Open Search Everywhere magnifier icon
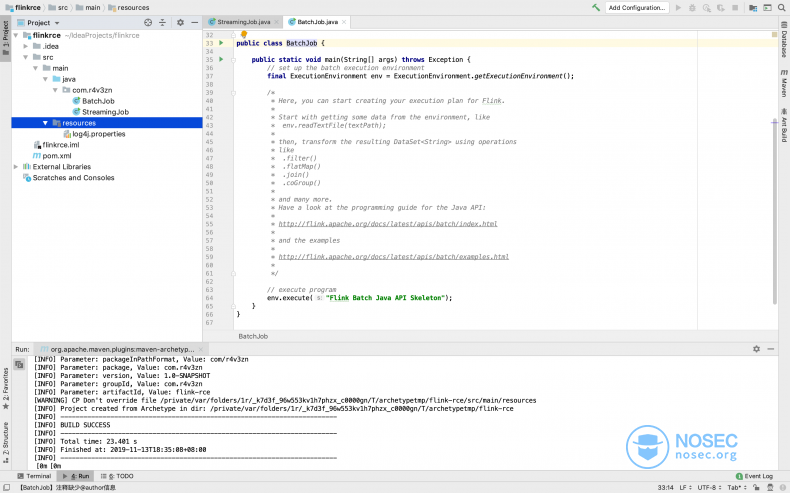The height and width of the screenshot is (493, 790). [x=781, y=8]
